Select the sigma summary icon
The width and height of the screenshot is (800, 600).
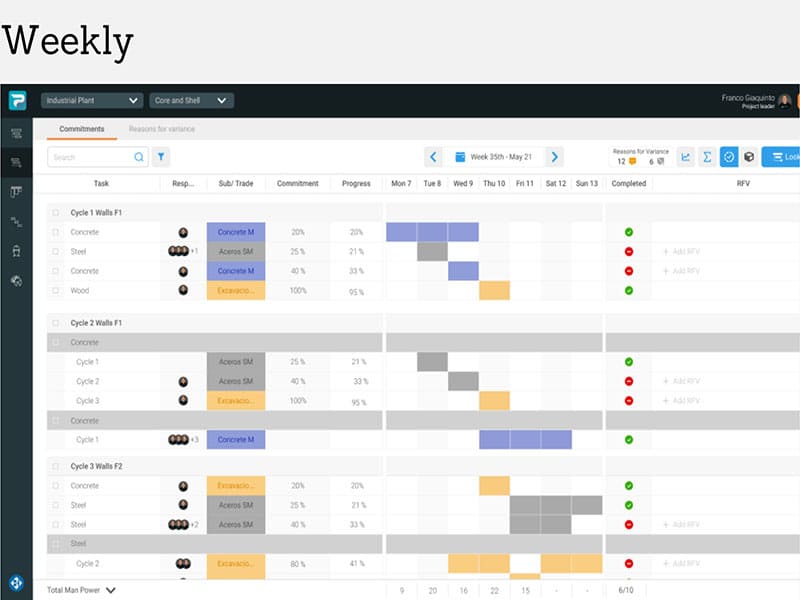click(708, 157)
